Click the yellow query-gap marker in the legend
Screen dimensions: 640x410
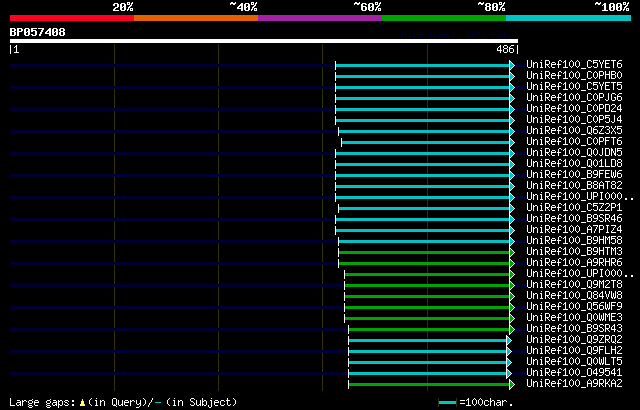pos(82,403)
